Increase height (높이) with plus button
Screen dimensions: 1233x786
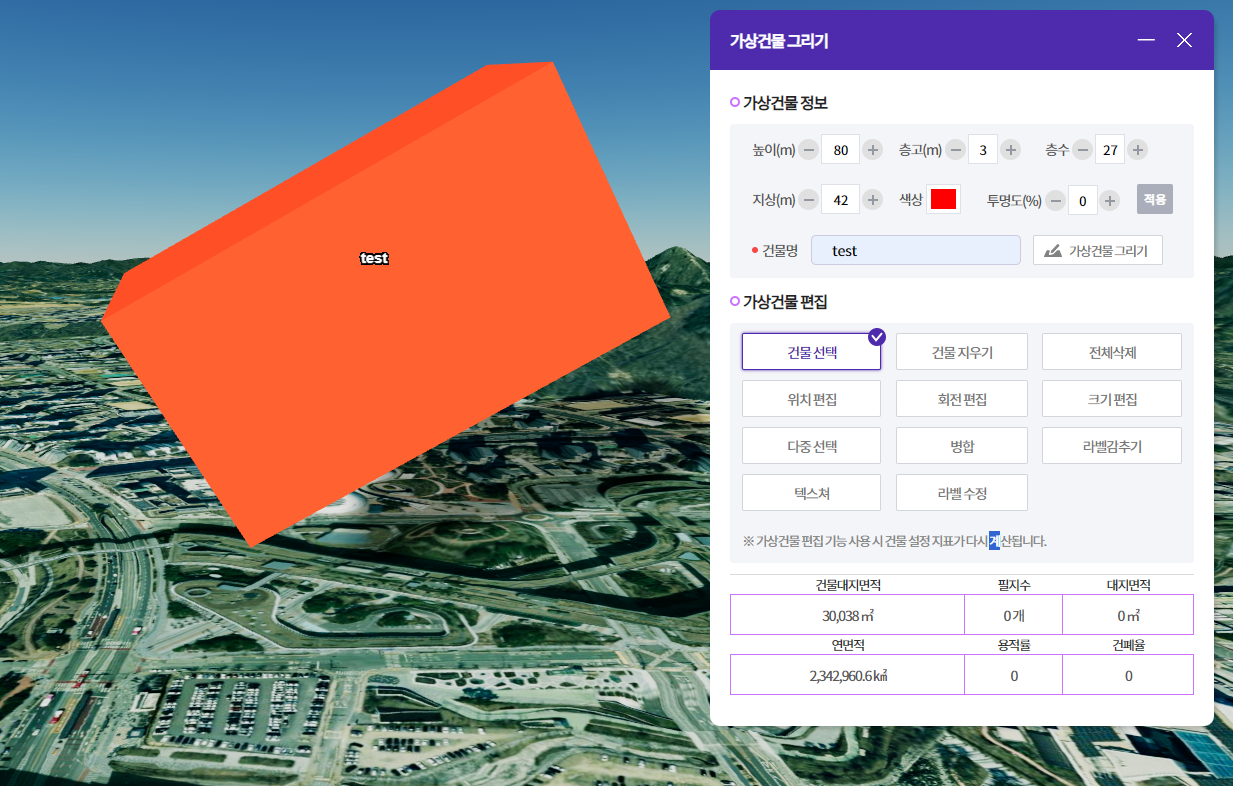tap(873, 150)
